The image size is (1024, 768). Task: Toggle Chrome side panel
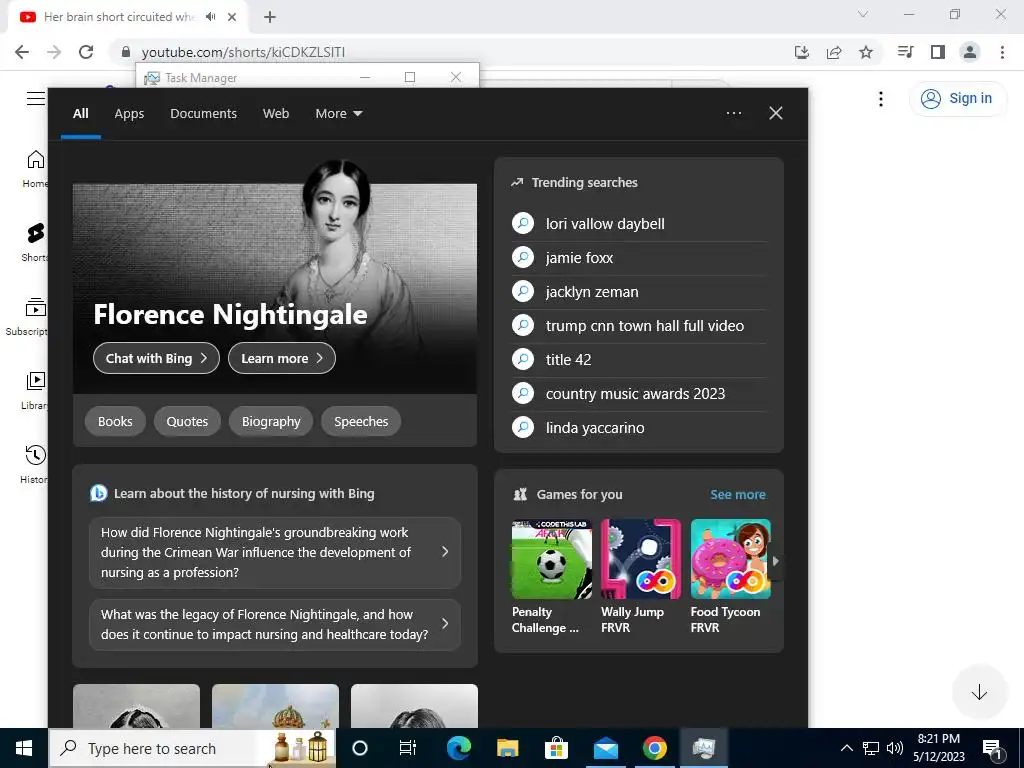938,52
